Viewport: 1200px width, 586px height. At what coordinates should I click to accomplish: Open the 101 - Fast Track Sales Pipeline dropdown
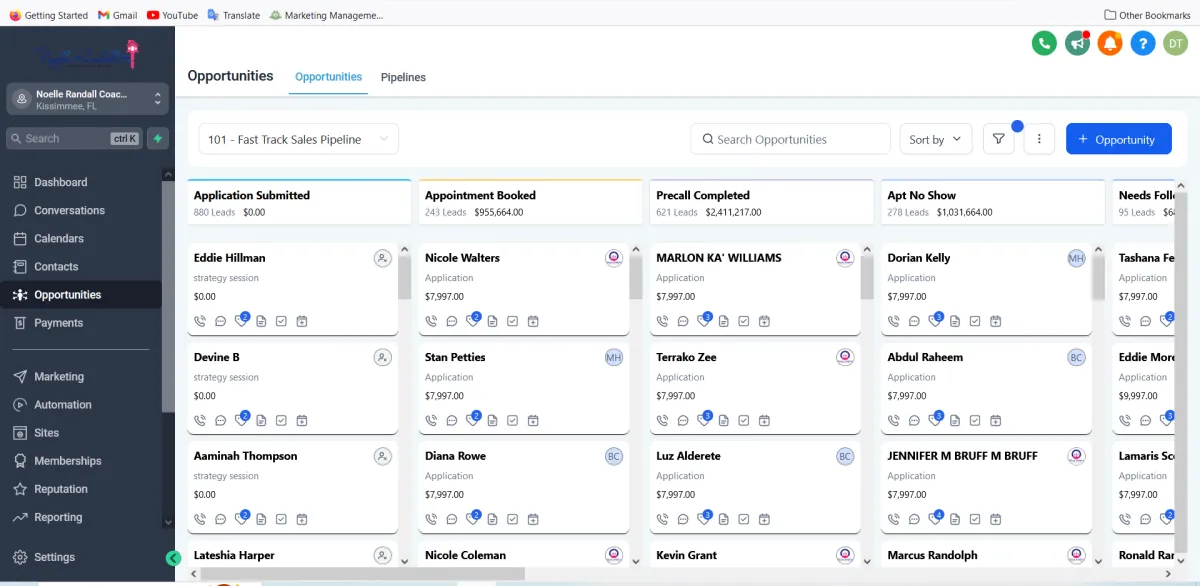(x=298, y=140)
